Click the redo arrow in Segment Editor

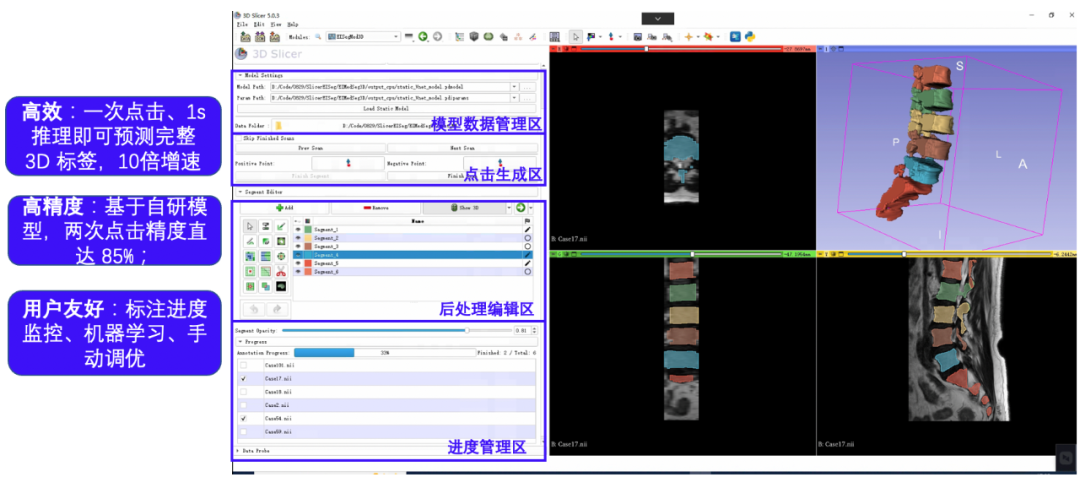click(277, 309)
